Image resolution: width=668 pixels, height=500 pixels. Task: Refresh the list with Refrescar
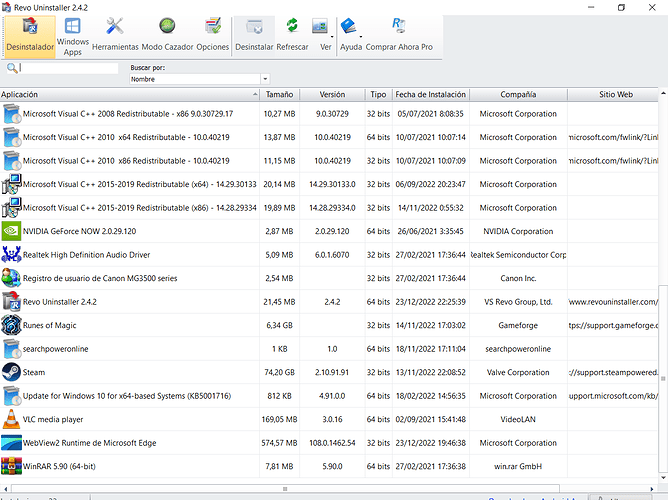point(292,36)
